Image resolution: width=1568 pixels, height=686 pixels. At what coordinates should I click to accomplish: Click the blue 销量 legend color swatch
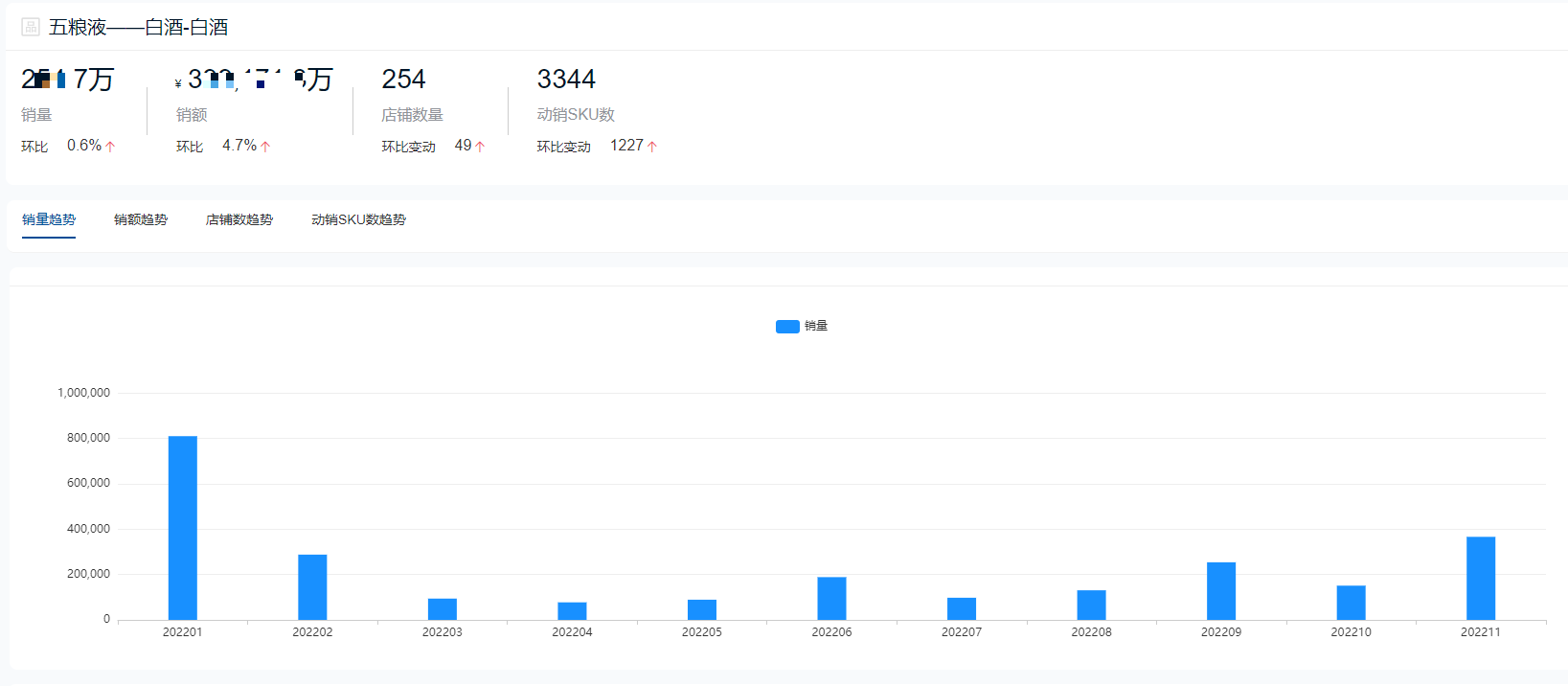click(787, 327)
